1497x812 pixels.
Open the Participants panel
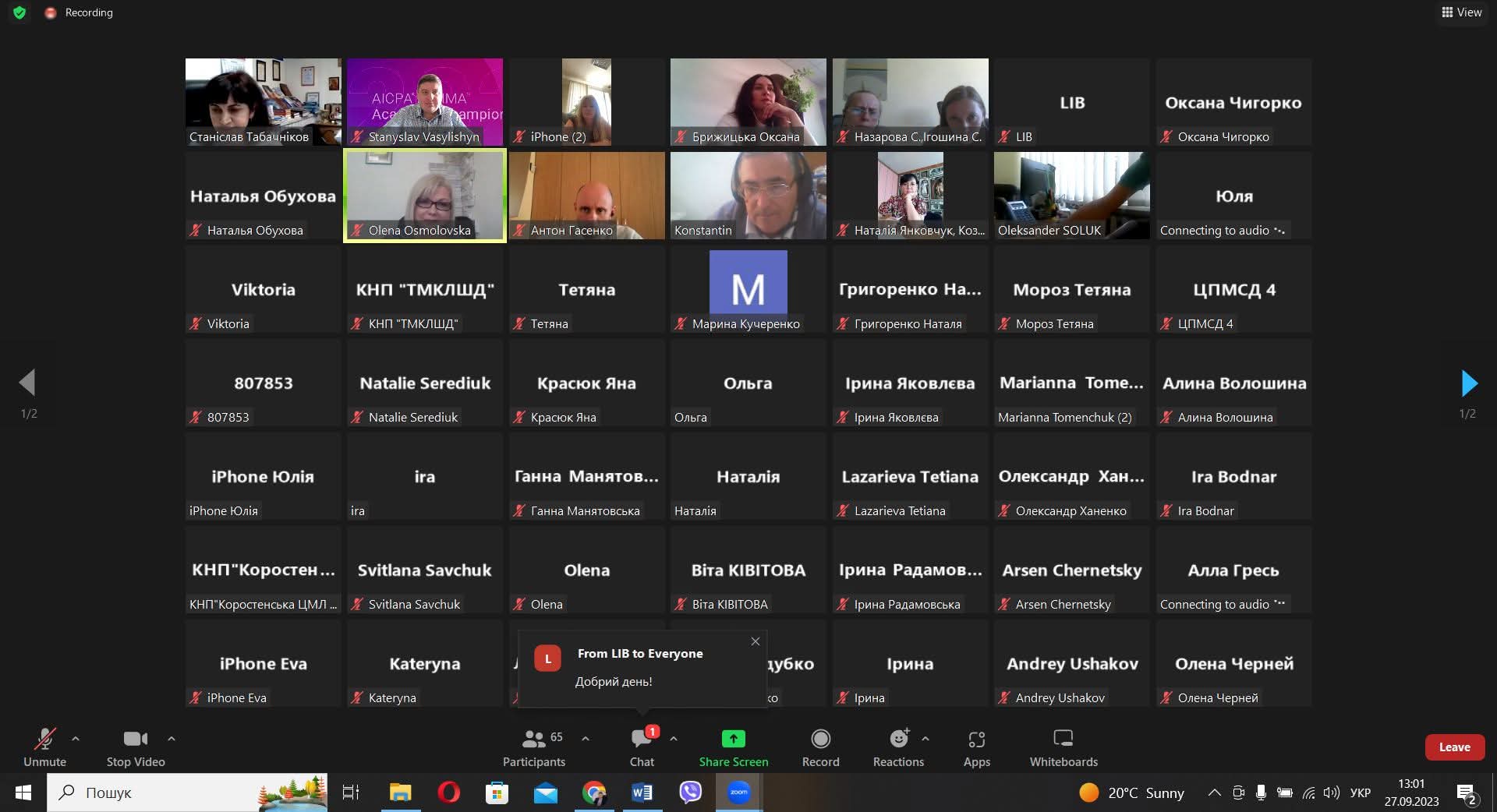click(x=534, y=747)
